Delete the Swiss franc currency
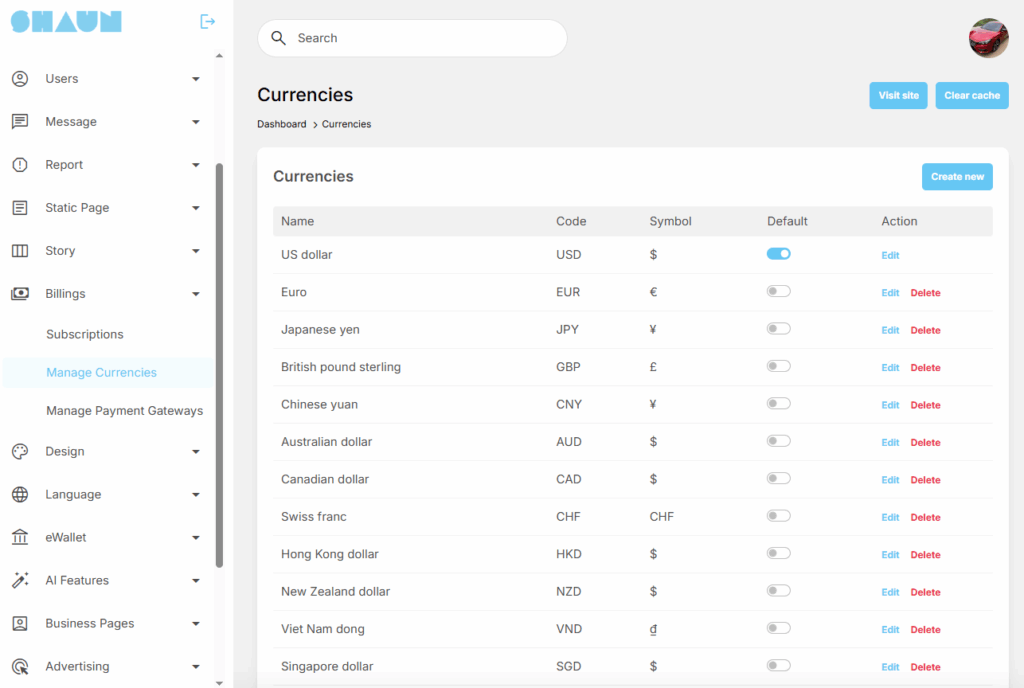The height and width of the screenshot is (688, 1024). 925,518
